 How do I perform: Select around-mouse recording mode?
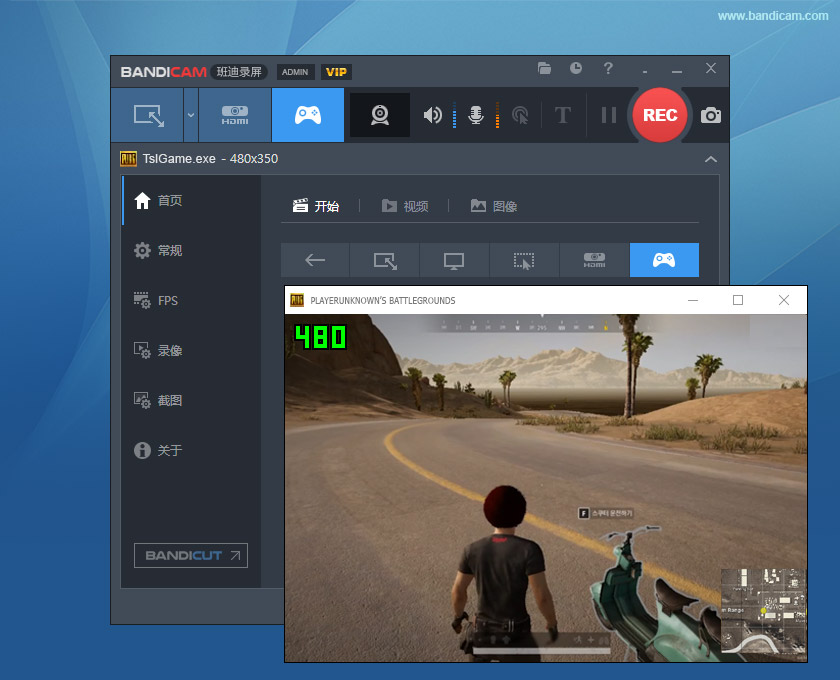524,260
